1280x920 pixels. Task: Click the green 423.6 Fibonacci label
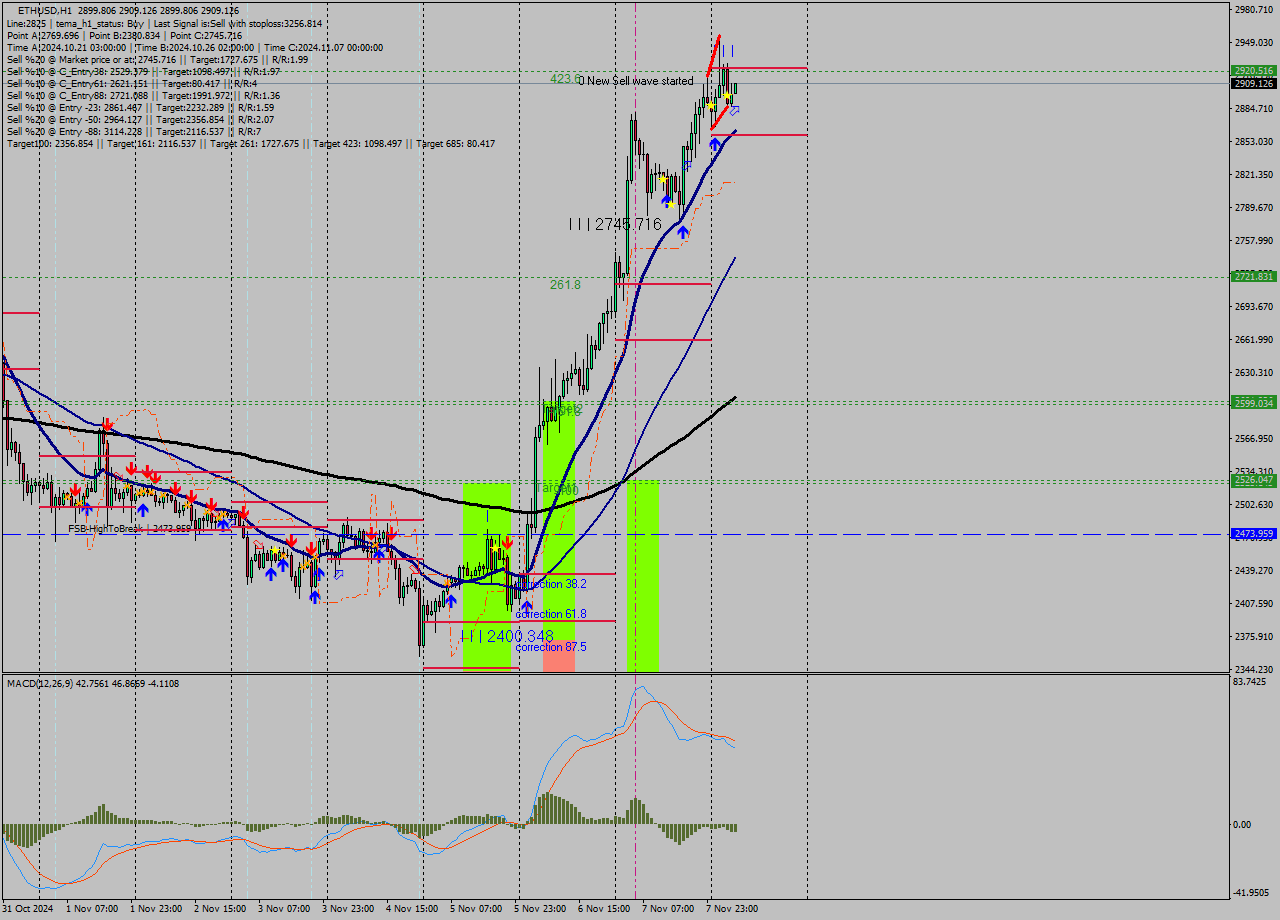coord(564,78)
